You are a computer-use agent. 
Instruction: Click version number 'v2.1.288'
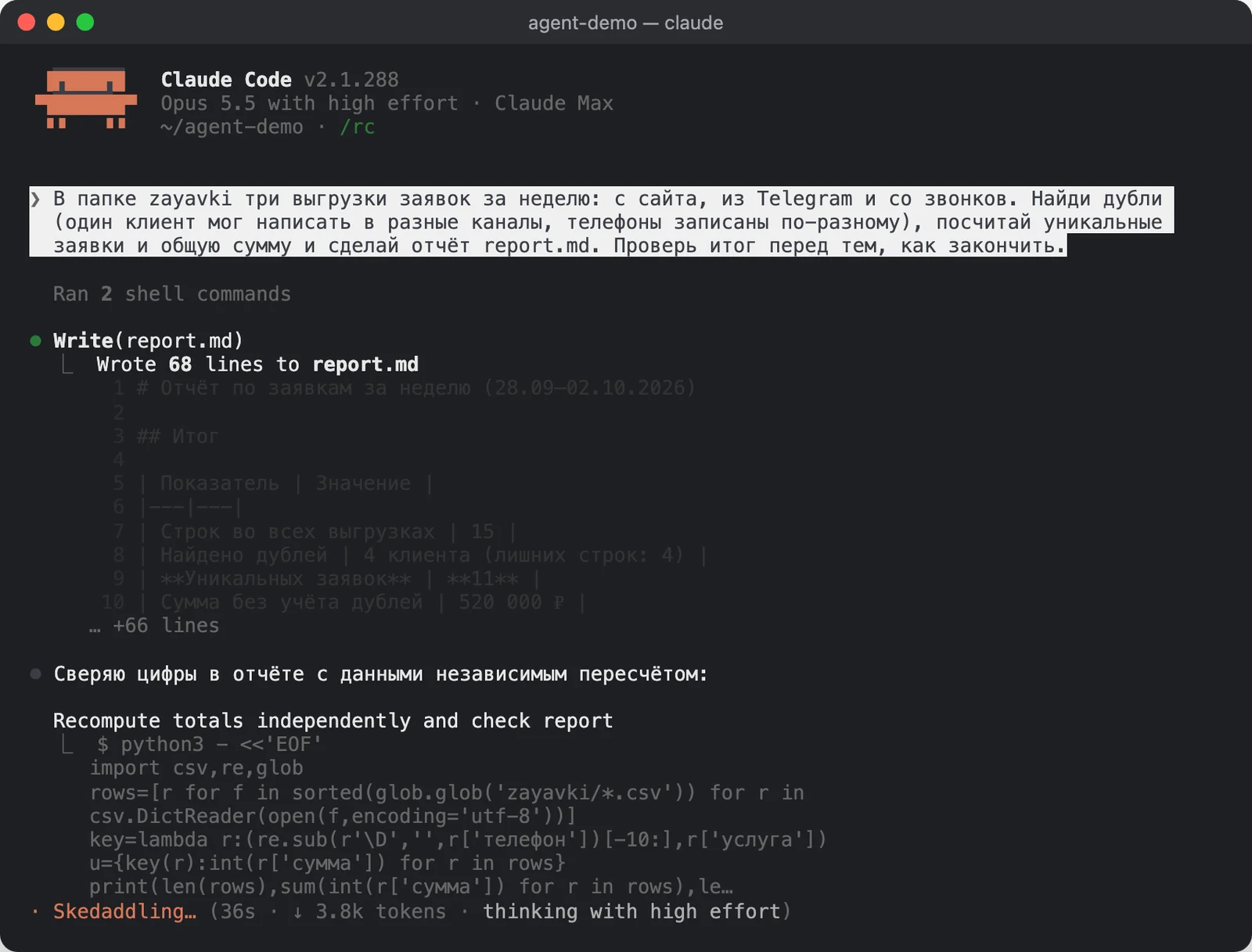[351, 80]
